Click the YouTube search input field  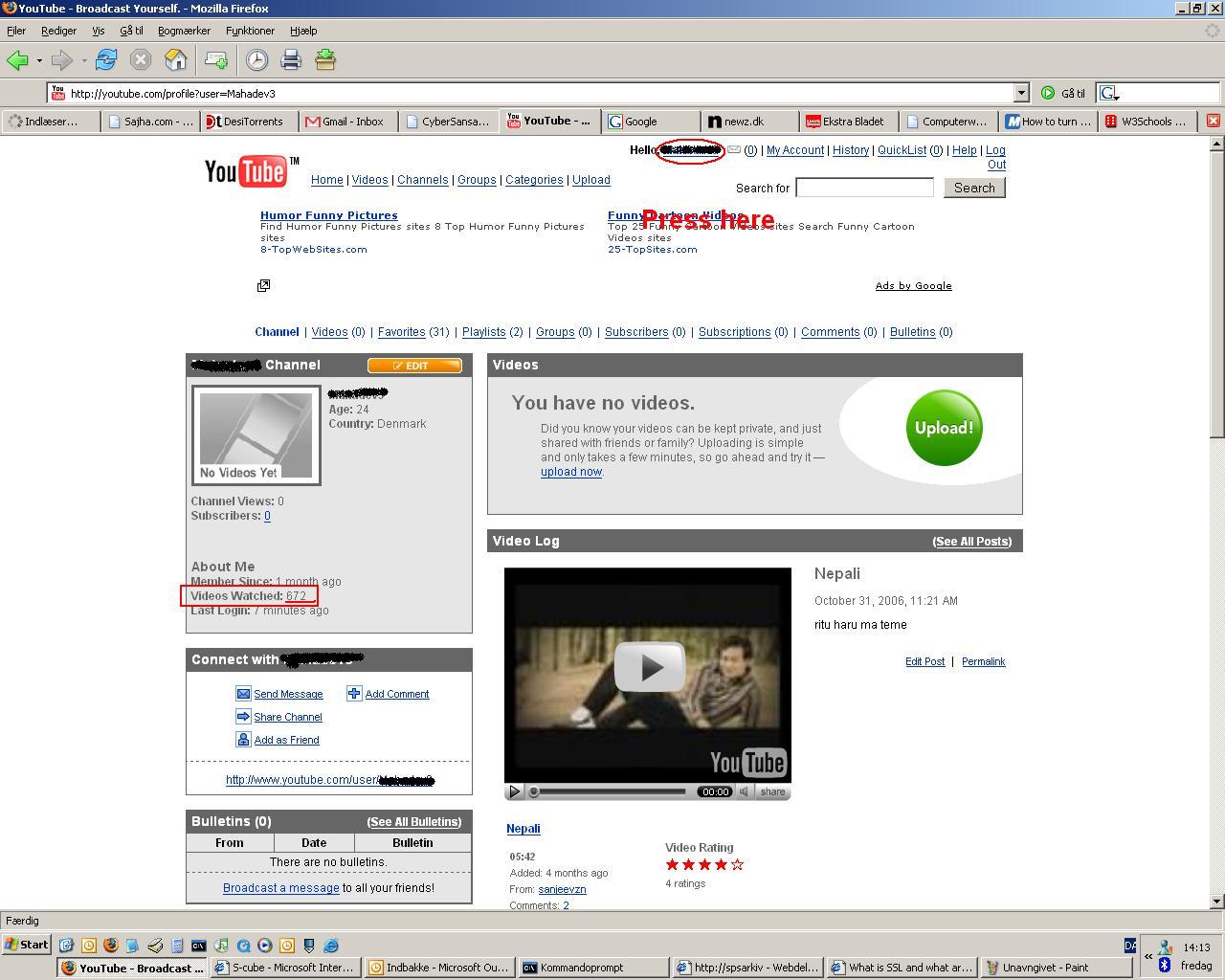coord(864,188)
